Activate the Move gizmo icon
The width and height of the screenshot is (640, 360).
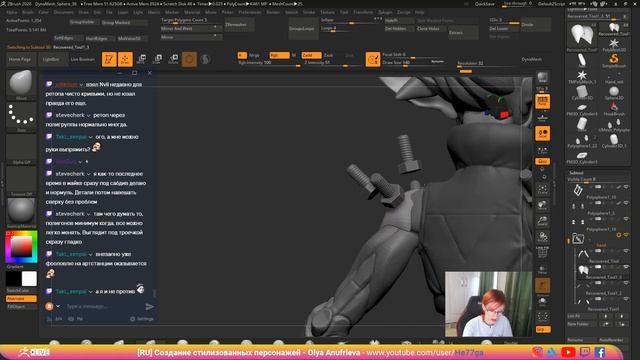(x=141, y=59)
